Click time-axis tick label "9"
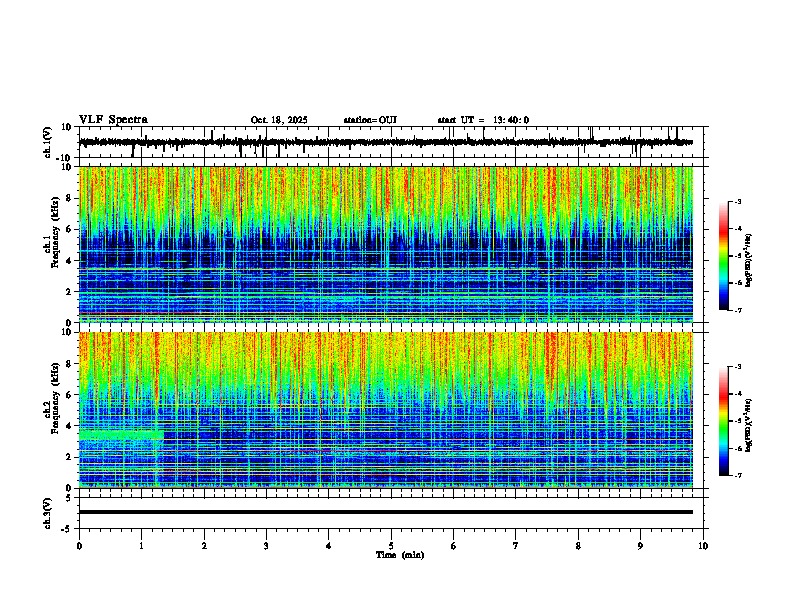 (640, 546)
